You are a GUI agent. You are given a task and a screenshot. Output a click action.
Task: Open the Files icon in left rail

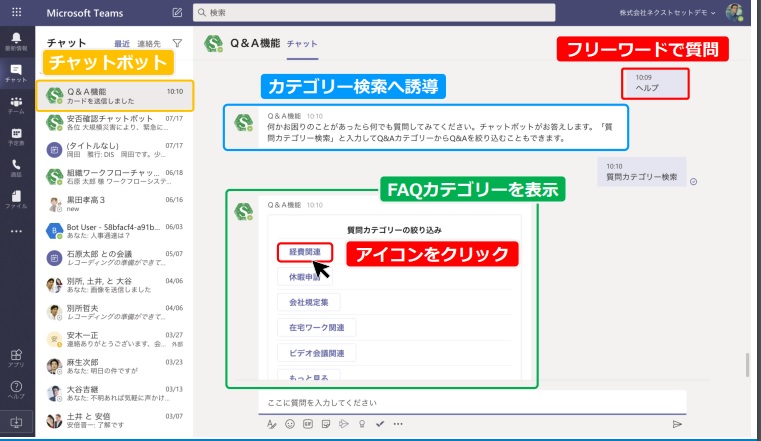pos(16,199)
